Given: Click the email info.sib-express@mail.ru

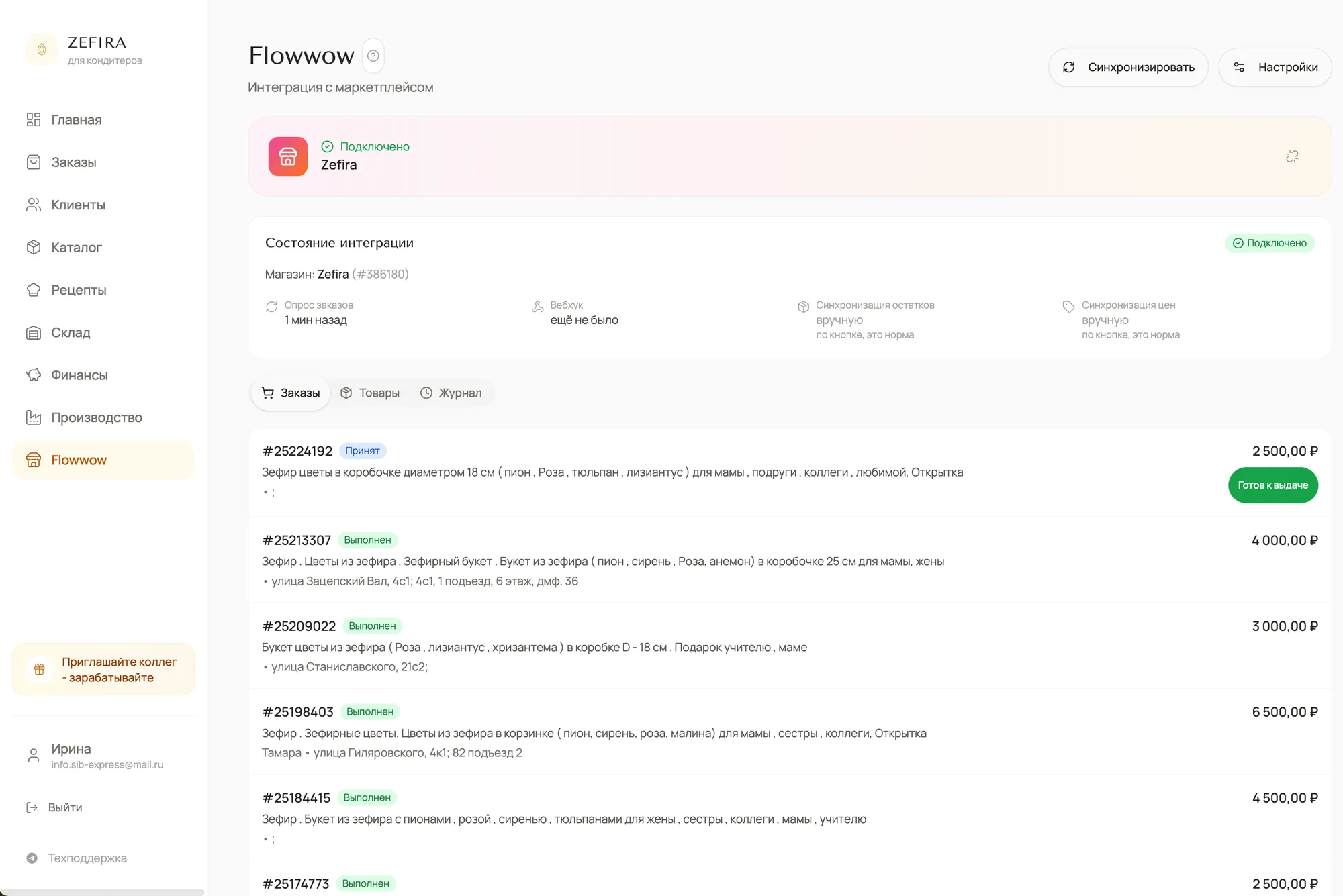Looking at the screenshot, I should 107,765.
